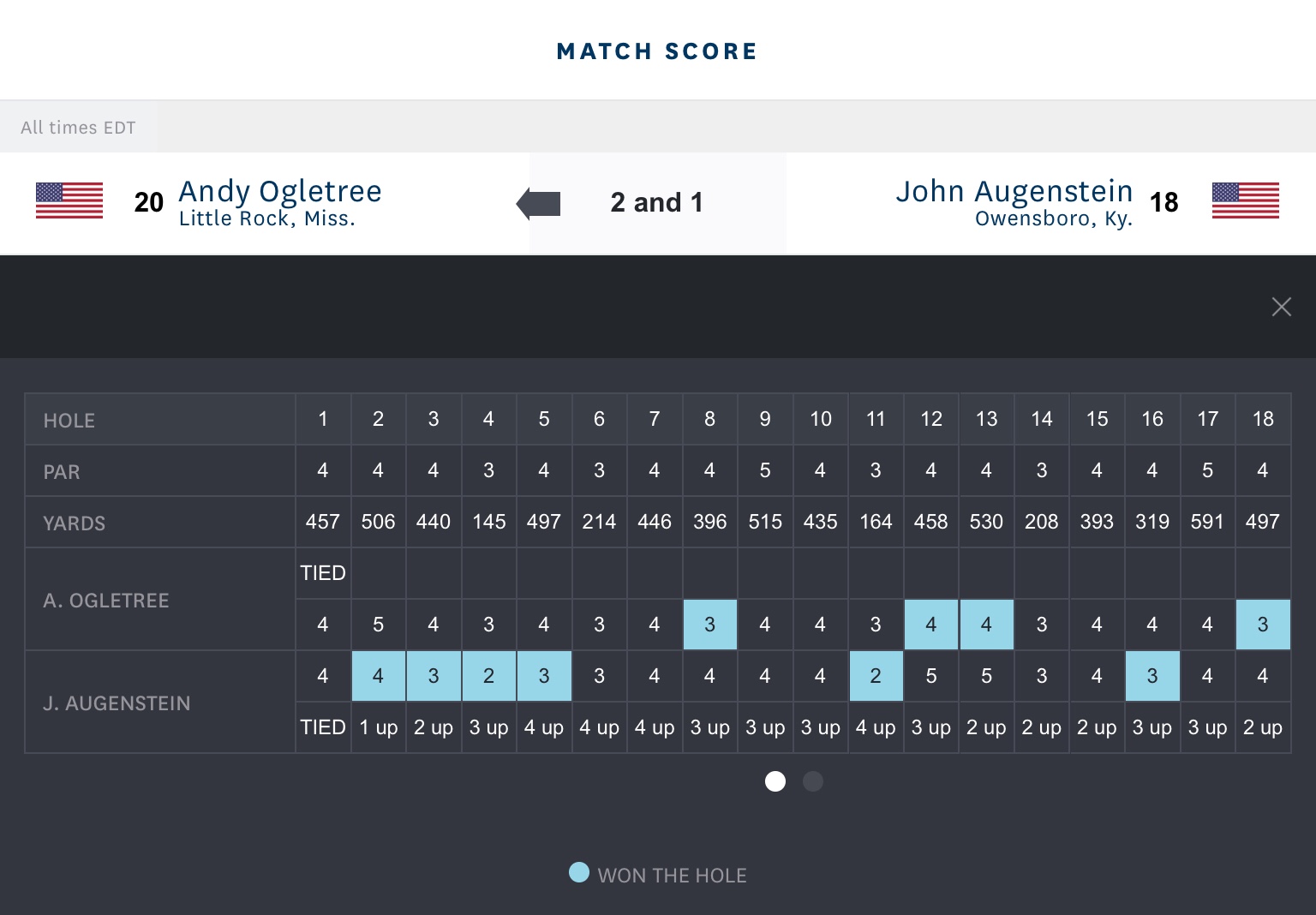Click the J. AUGENSTEIN row label
Screen dimensions: 1316x915
click(117, 703)
